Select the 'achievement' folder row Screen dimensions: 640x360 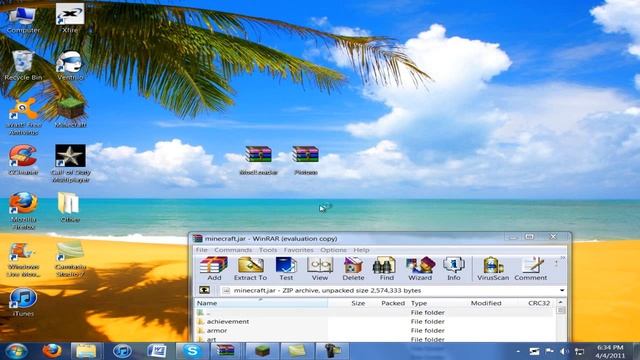[374, 322]
